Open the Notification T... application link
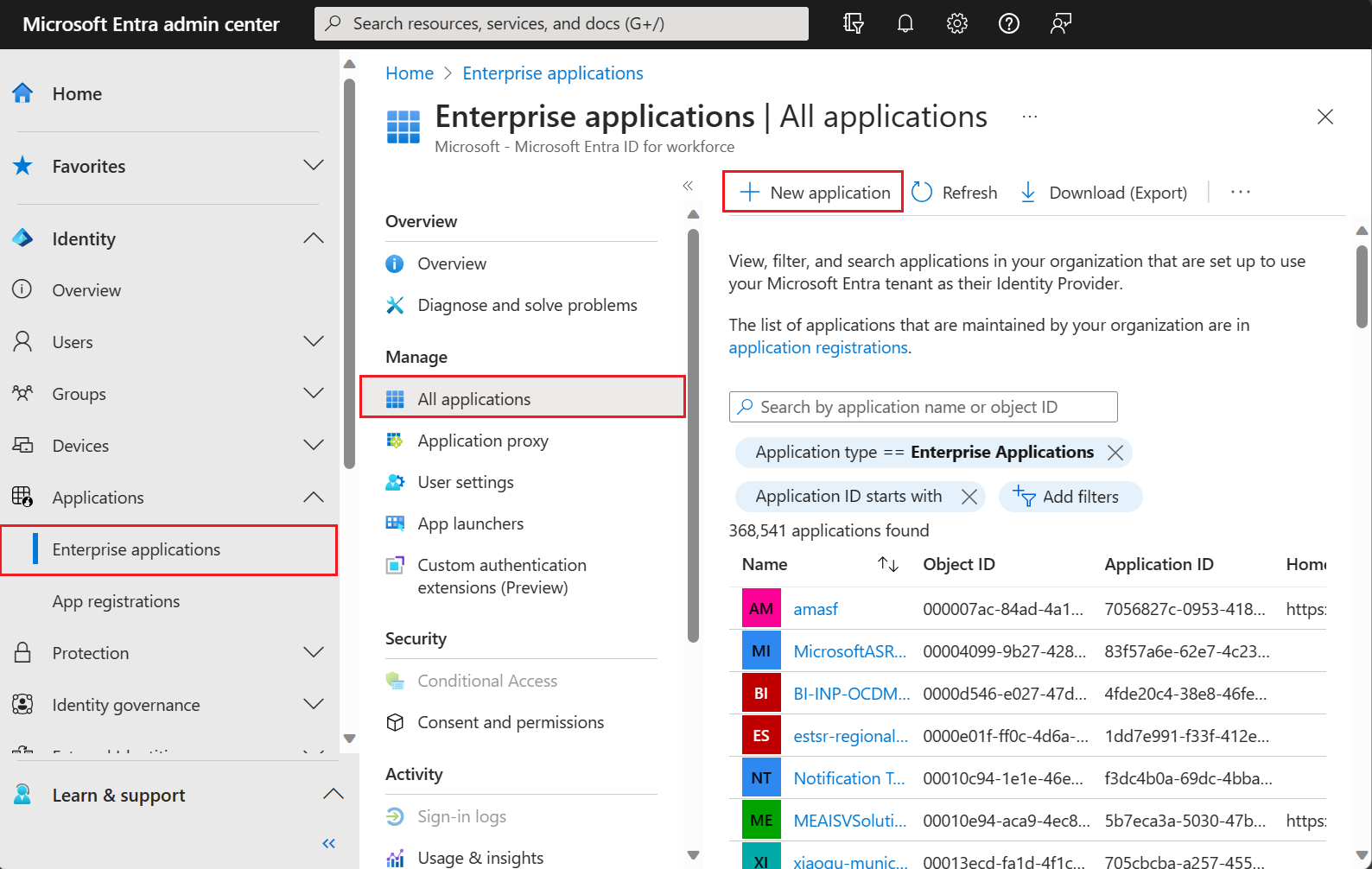The image size is (1372, 869). click(849, 778)
